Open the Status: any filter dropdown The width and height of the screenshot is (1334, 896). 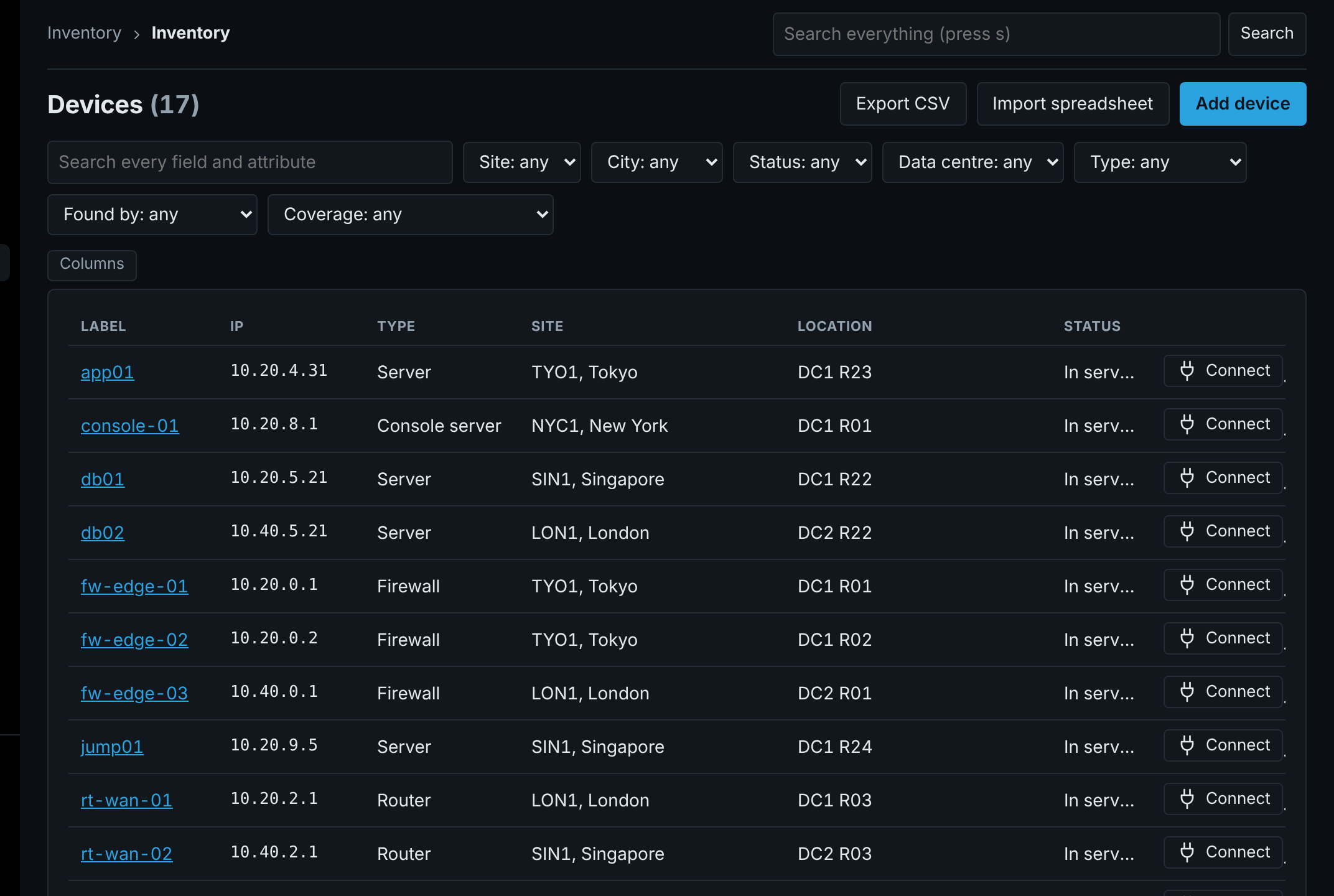pyautogui.click(x=802, y=162)
